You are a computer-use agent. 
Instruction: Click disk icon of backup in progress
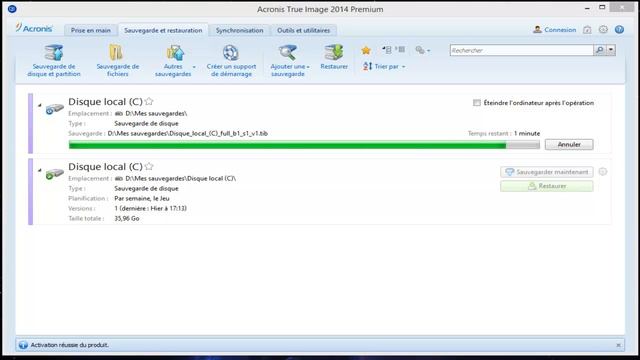click(54, 109)
